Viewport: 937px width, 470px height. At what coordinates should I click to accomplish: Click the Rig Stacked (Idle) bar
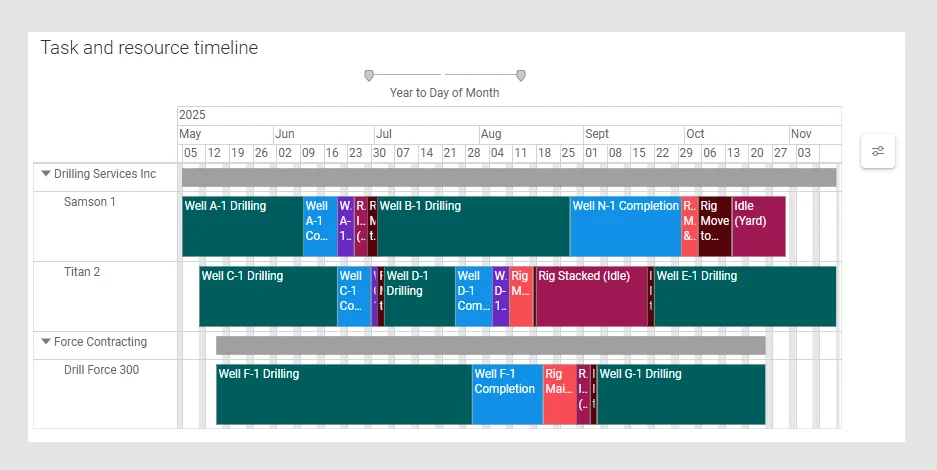pos(591,297)
